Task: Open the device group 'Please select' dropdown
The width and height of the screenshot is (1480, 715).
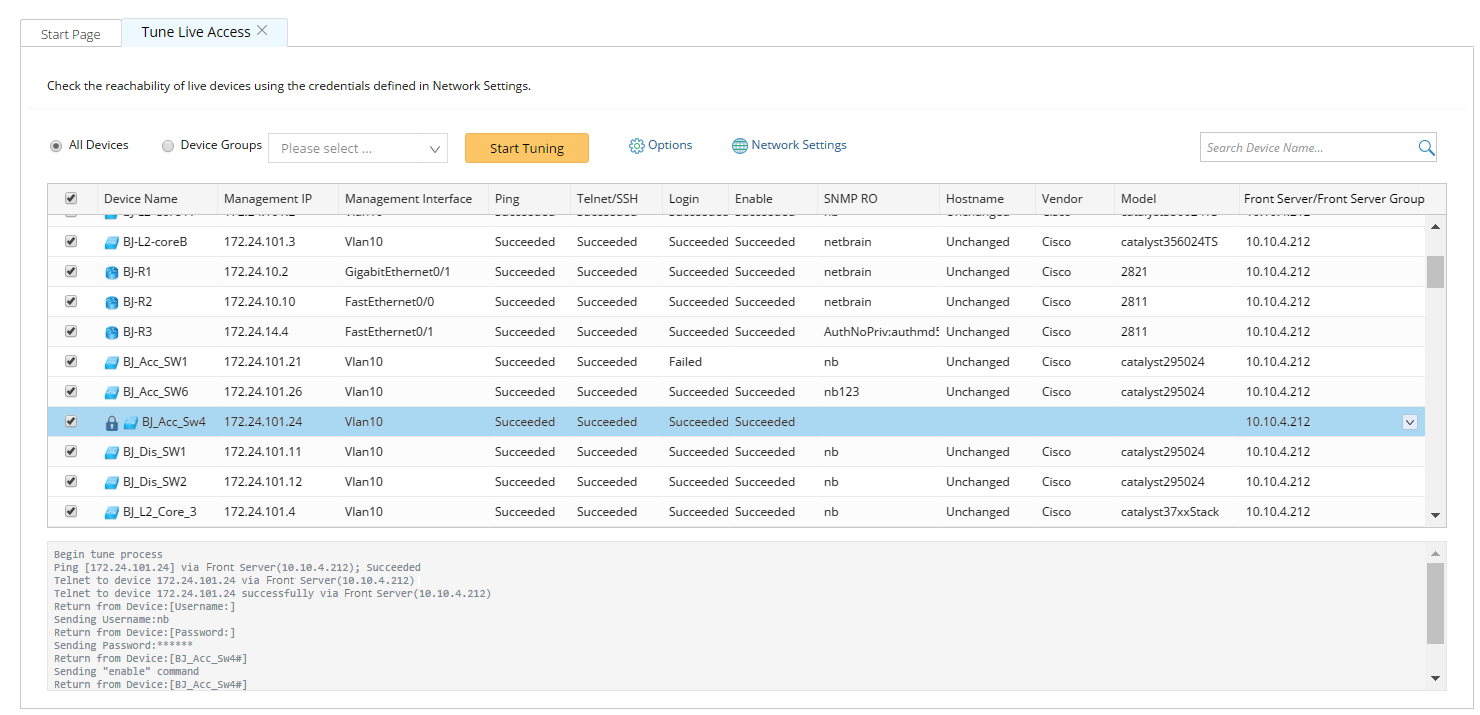Action: pyautogui.click(x=358, y=148)
